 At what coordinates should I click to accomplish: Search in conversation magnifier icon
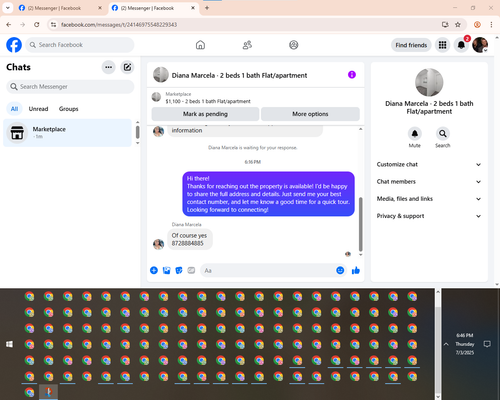click(443, 134)
